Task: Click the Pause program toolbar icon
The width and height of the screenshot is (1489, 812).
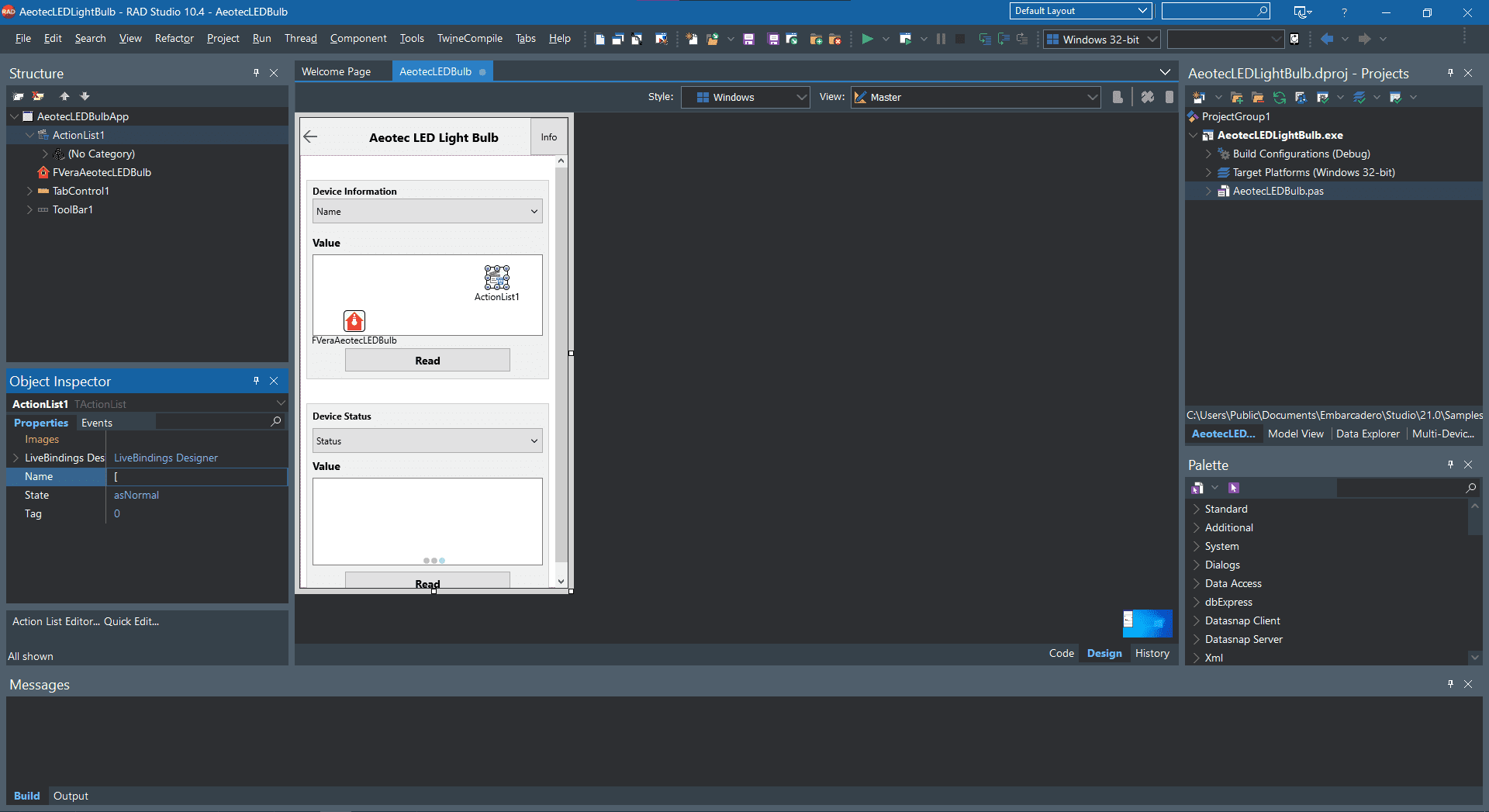Action: [941, 39]
